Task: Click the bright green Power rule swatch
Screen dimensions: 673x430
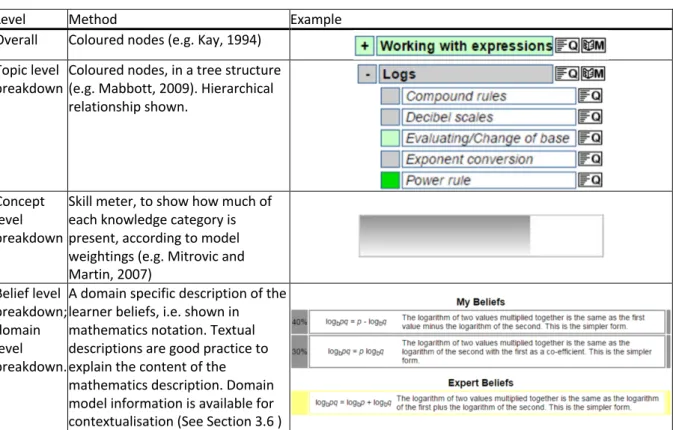Action: (x=390, y=180)
